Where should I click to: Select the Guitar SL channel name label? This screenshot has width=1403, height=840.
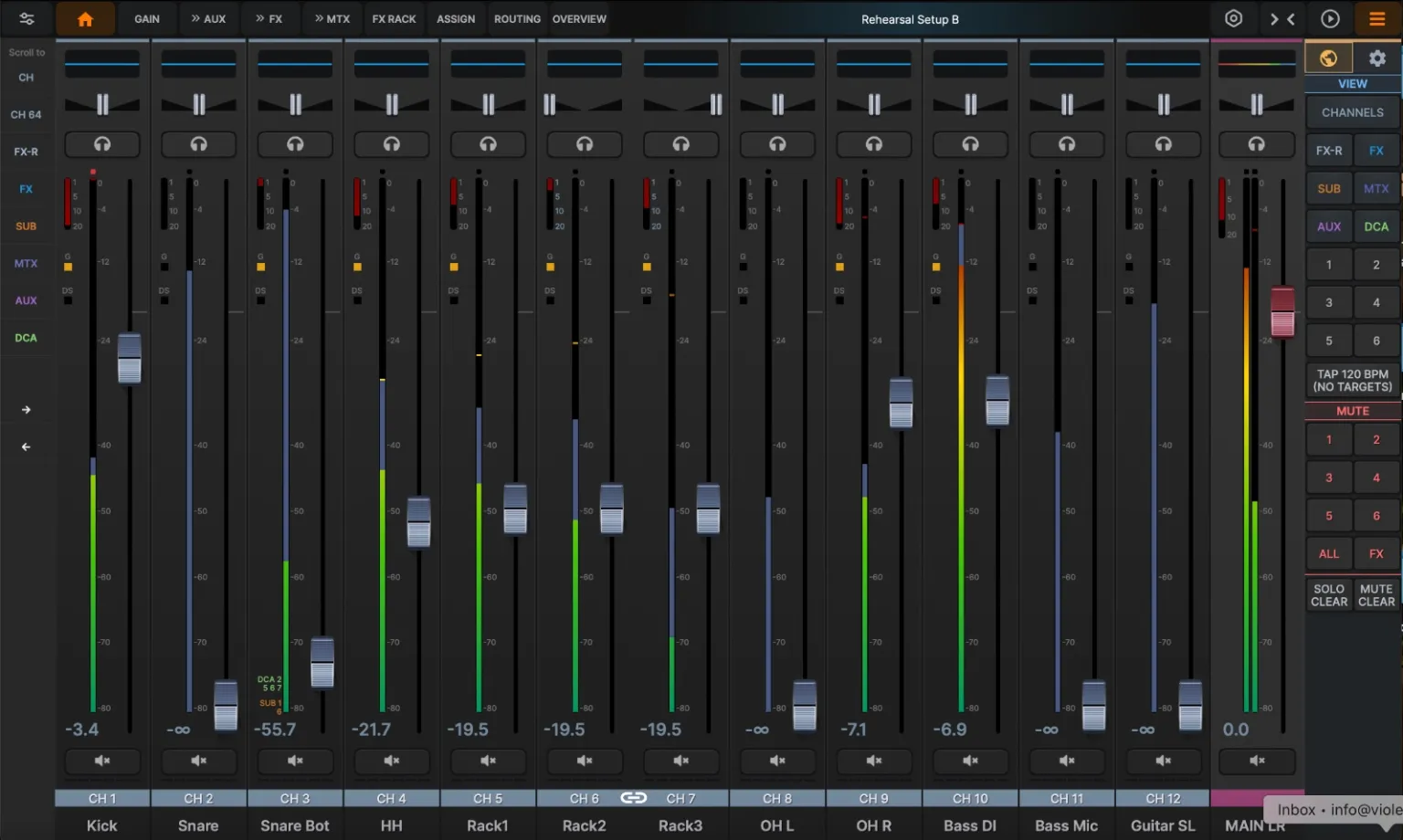(x=1163, y=825)
